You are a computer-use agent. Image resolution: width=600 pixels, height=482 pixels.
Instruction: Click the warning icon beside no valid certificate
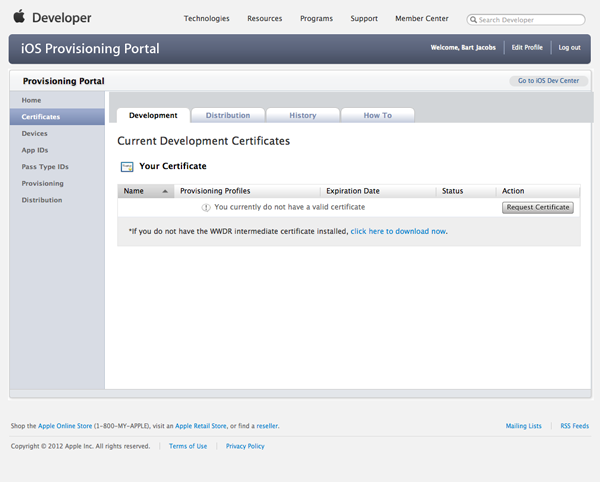(206, 207)
